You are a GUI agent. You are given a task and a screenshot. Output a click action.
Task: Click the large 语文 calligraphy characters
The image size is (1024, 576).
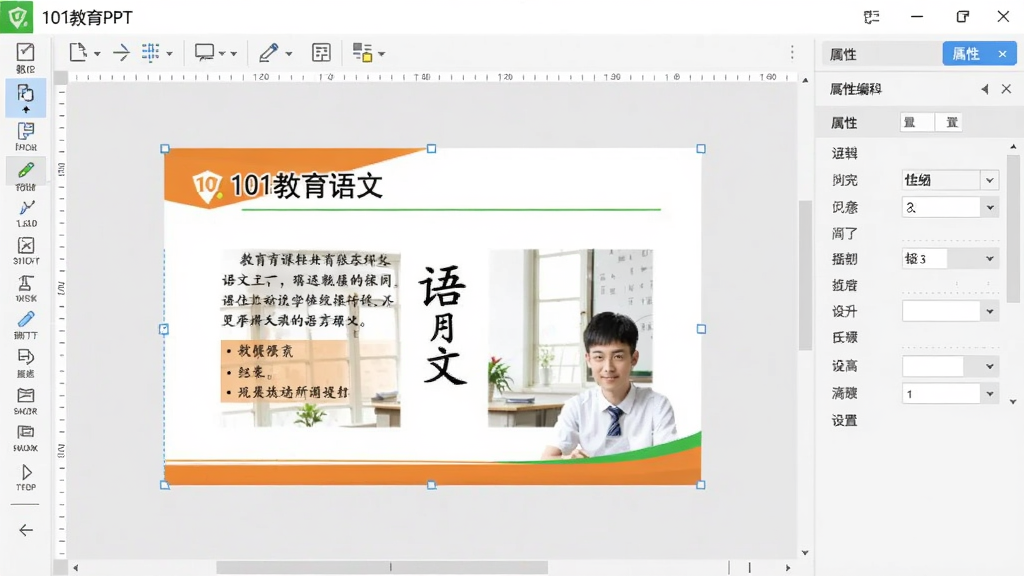coord(443,325)
